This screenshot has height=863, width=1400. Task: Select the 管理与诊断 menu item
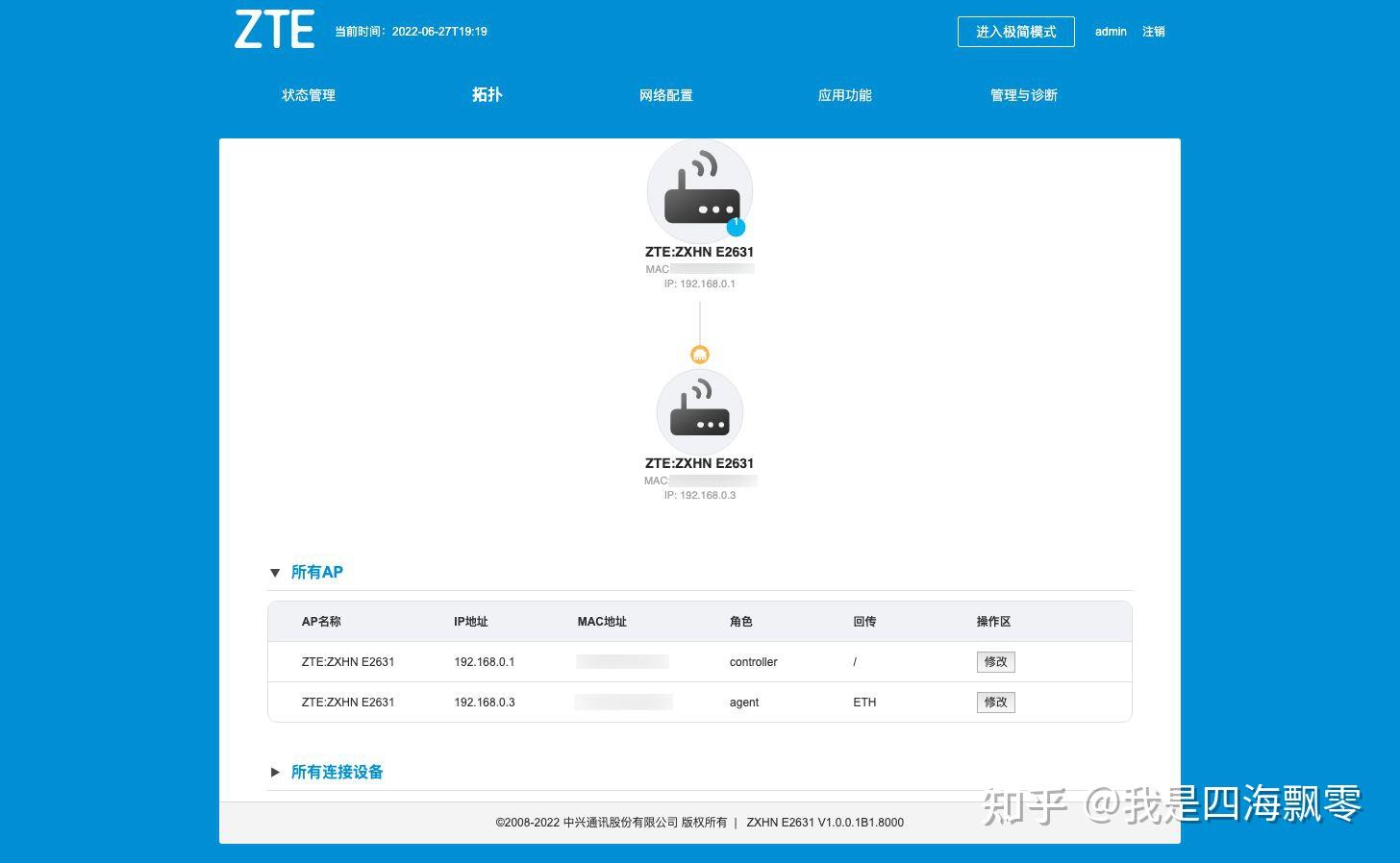1023,95
